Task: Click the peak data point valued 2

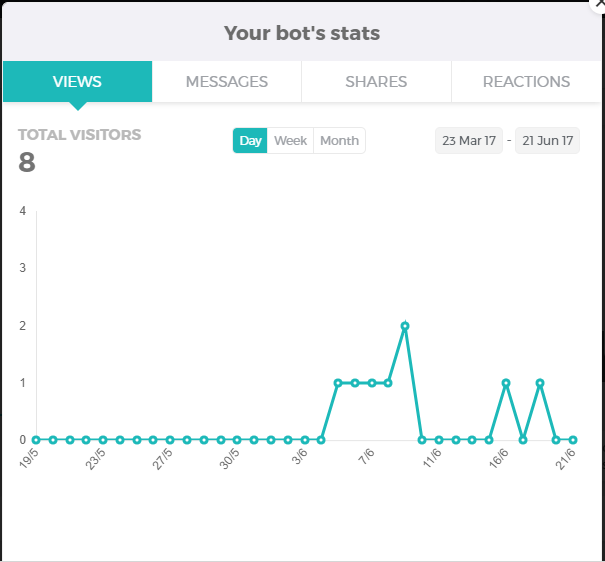Action: [405, 326]
